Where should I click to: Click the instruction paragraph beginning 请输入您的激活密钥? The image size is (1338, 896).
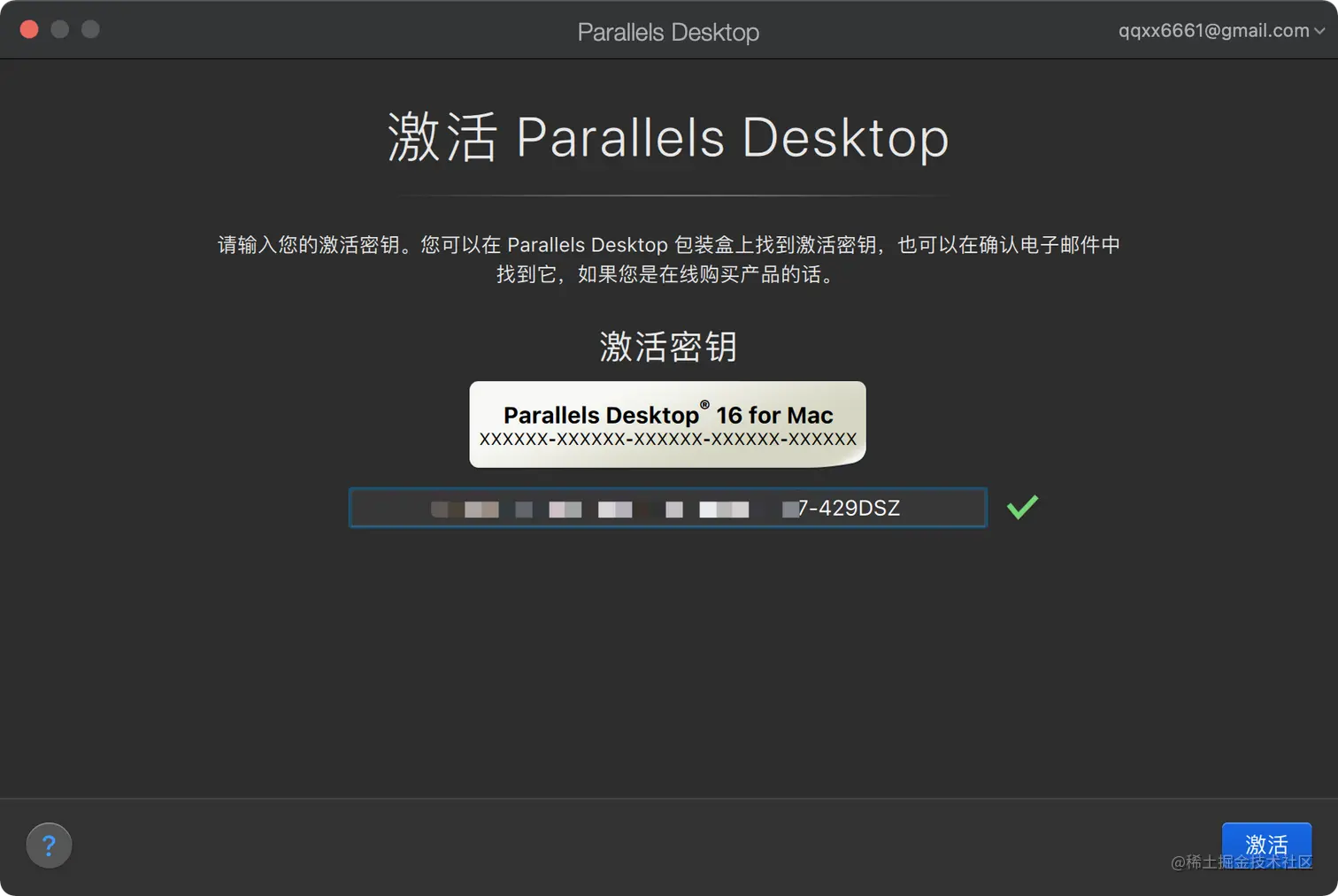pyautogui.click(x=668, y=259)
